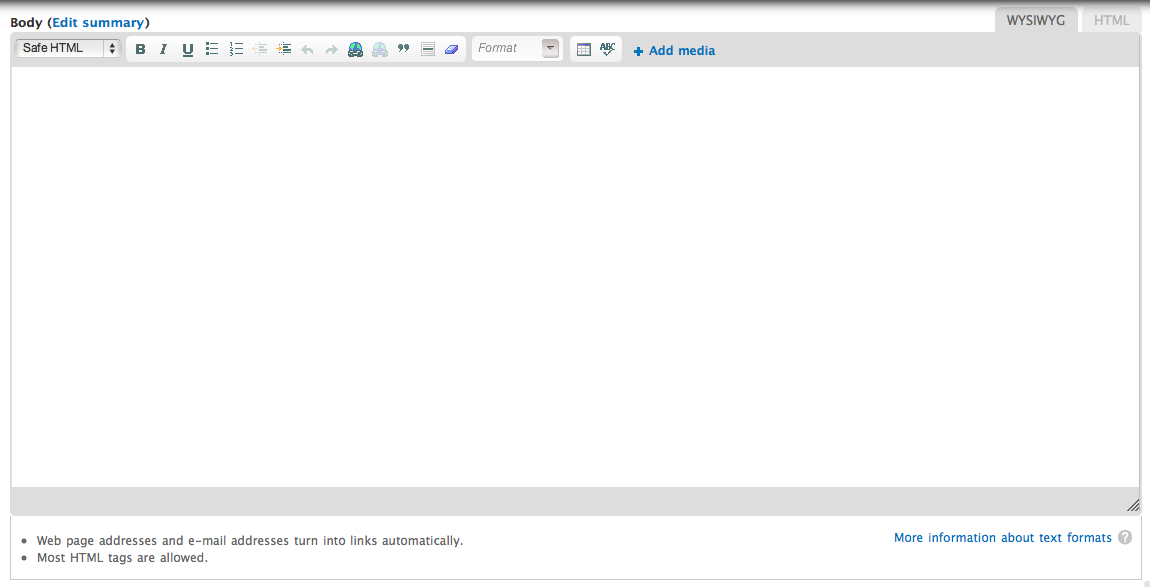Click the Add media button
Viewport: 1150px width, 587px height.
pos(675,51)
